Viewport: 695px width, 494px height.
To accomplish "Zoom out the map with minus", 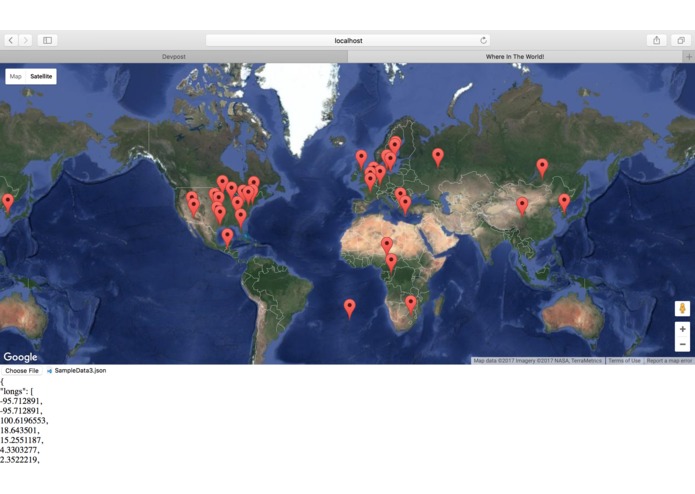I will (682, 344).
